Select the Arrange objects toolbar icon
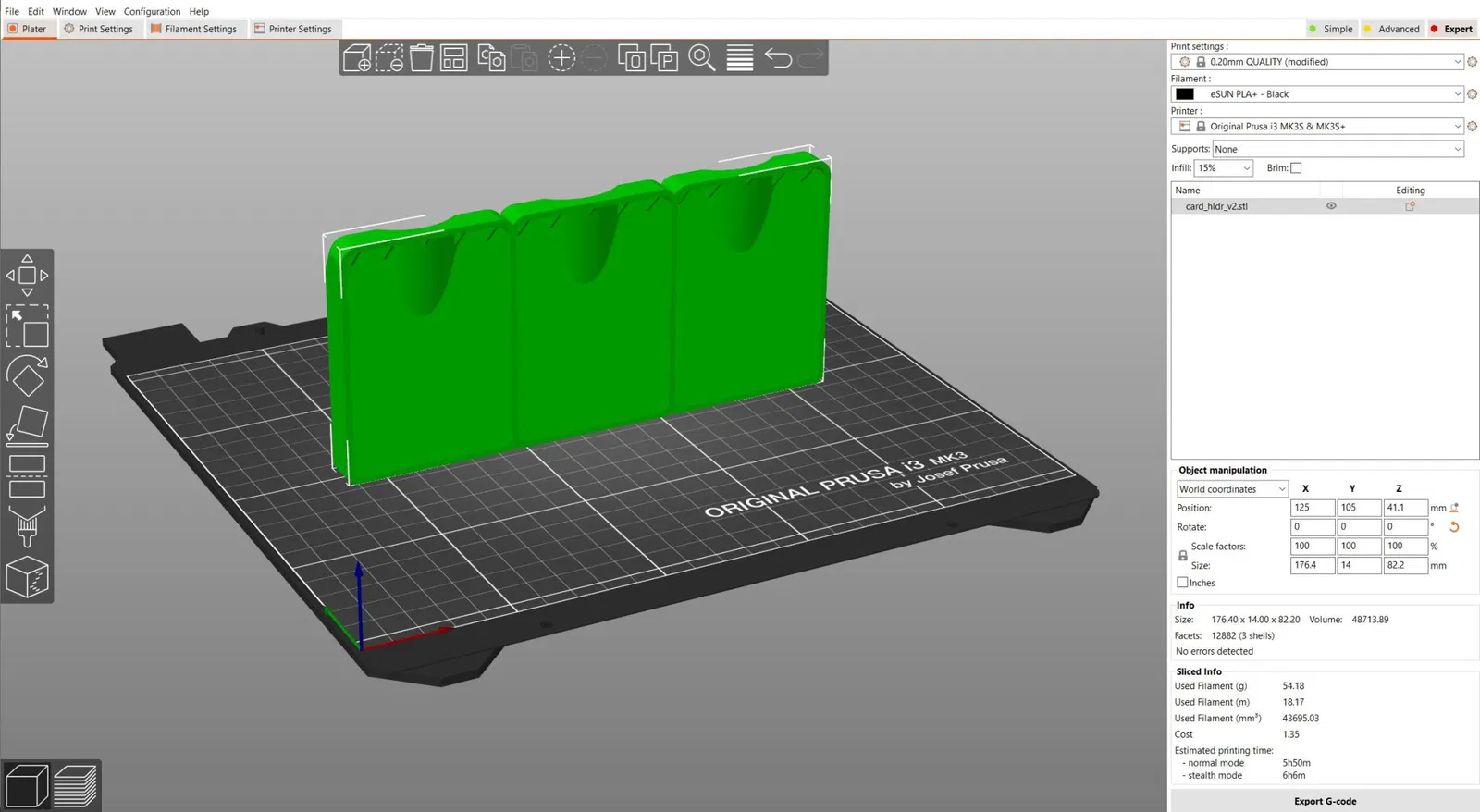The image size is (1480, 812). 453,58
